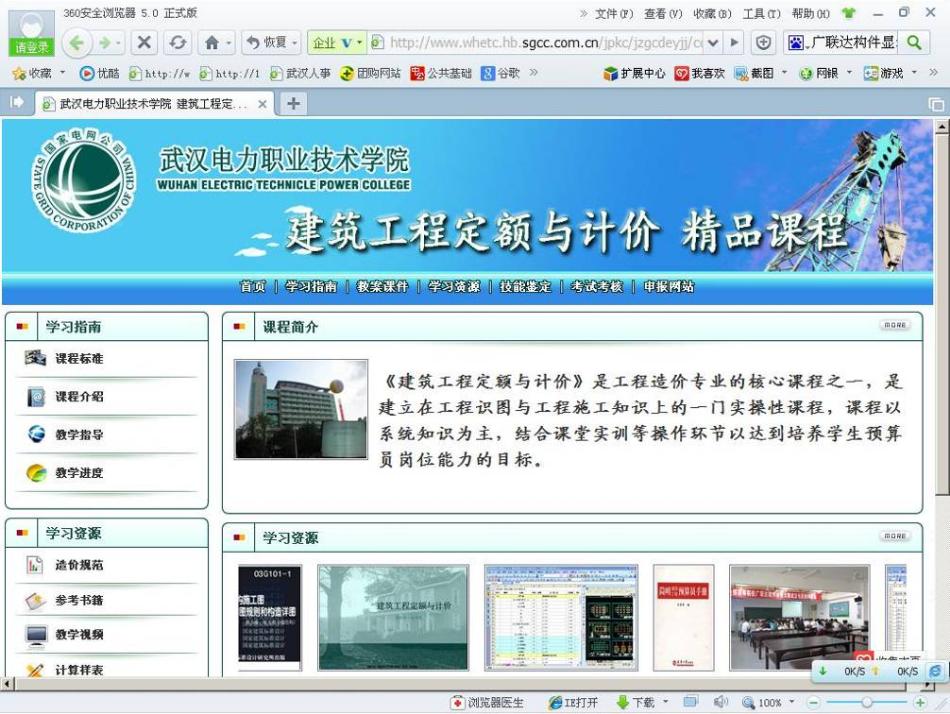Image resolution: width=950 pixels, height=714 pixels.
Task: Open the 优酷 bookmark
Action: [x=100, y=73]
